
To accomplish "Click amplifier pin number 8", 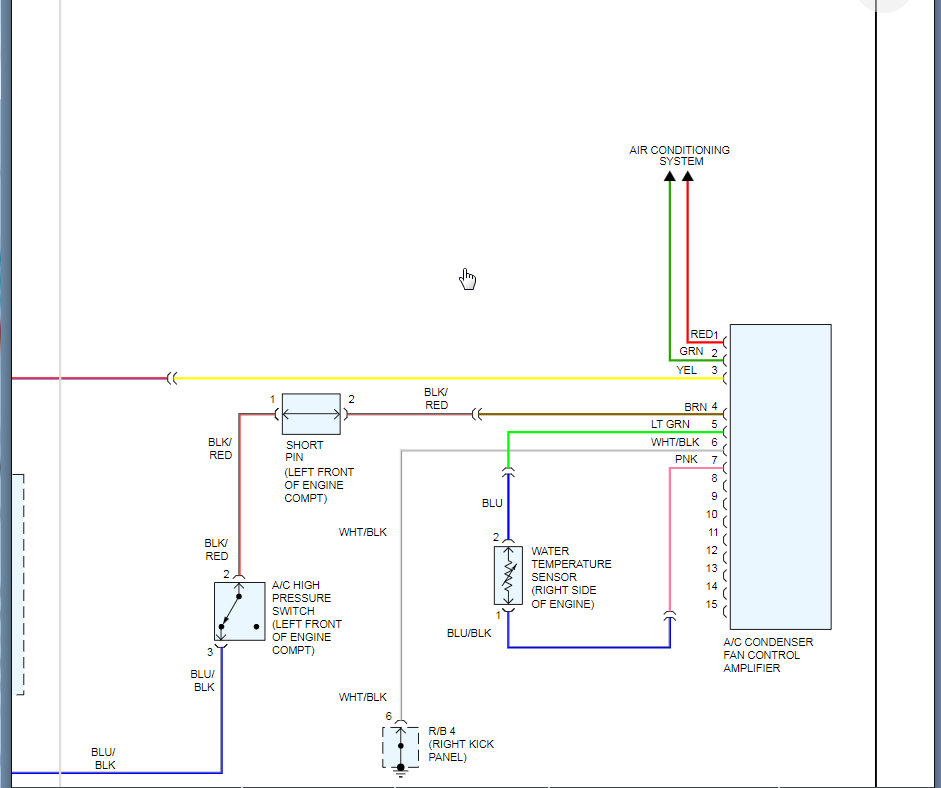I will [714, 478].
